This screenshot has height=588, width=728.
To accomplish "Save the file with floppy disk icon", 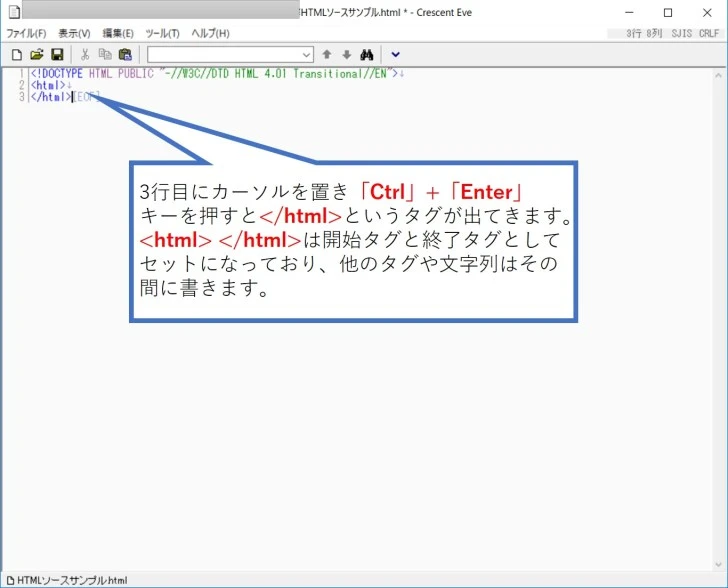I will (x=57, y=55).
